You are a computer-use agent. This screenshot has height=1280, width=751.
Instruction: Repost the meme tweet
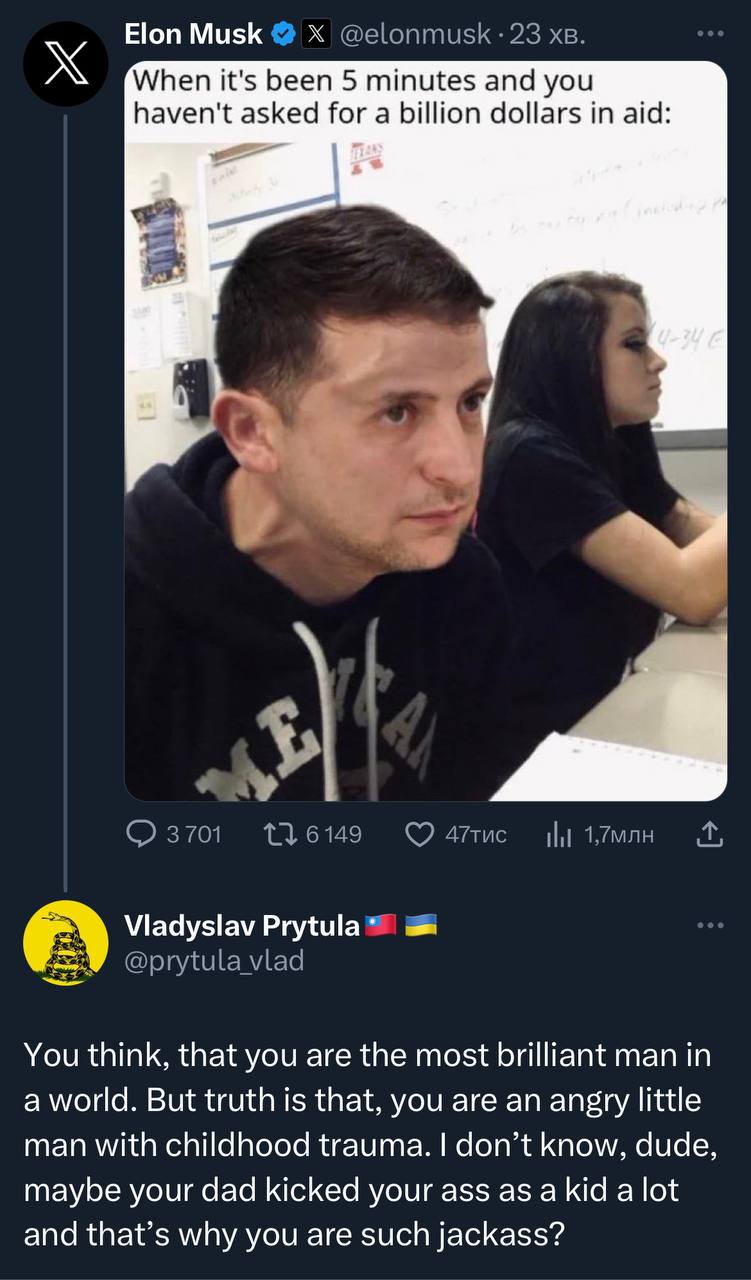click(x=279, y=833)
